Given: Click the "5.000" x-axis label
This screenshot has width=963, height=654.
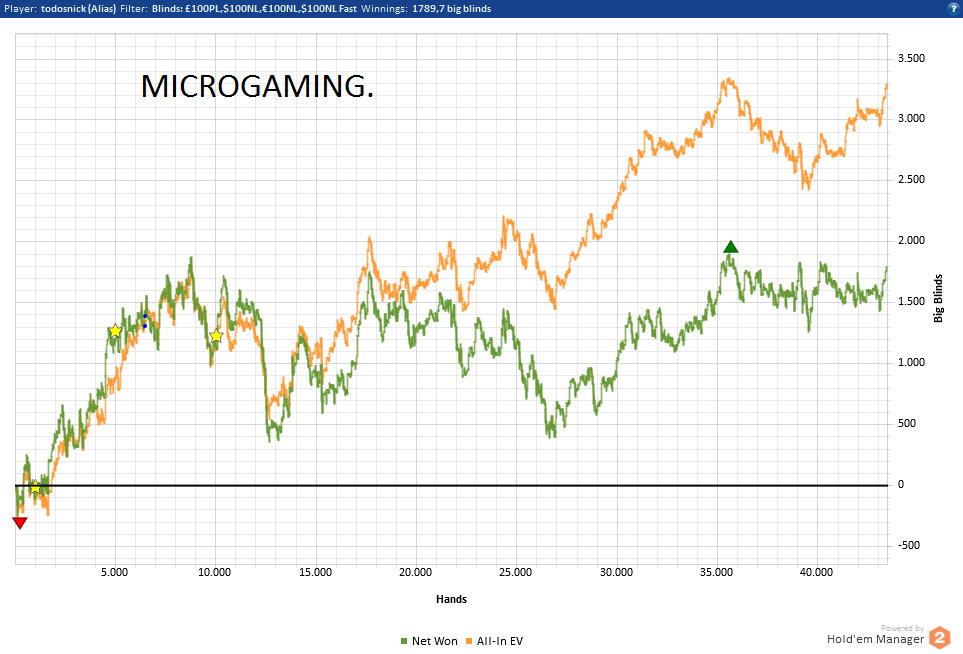Looking at the screenshot, I should click(x=115, y=572).
